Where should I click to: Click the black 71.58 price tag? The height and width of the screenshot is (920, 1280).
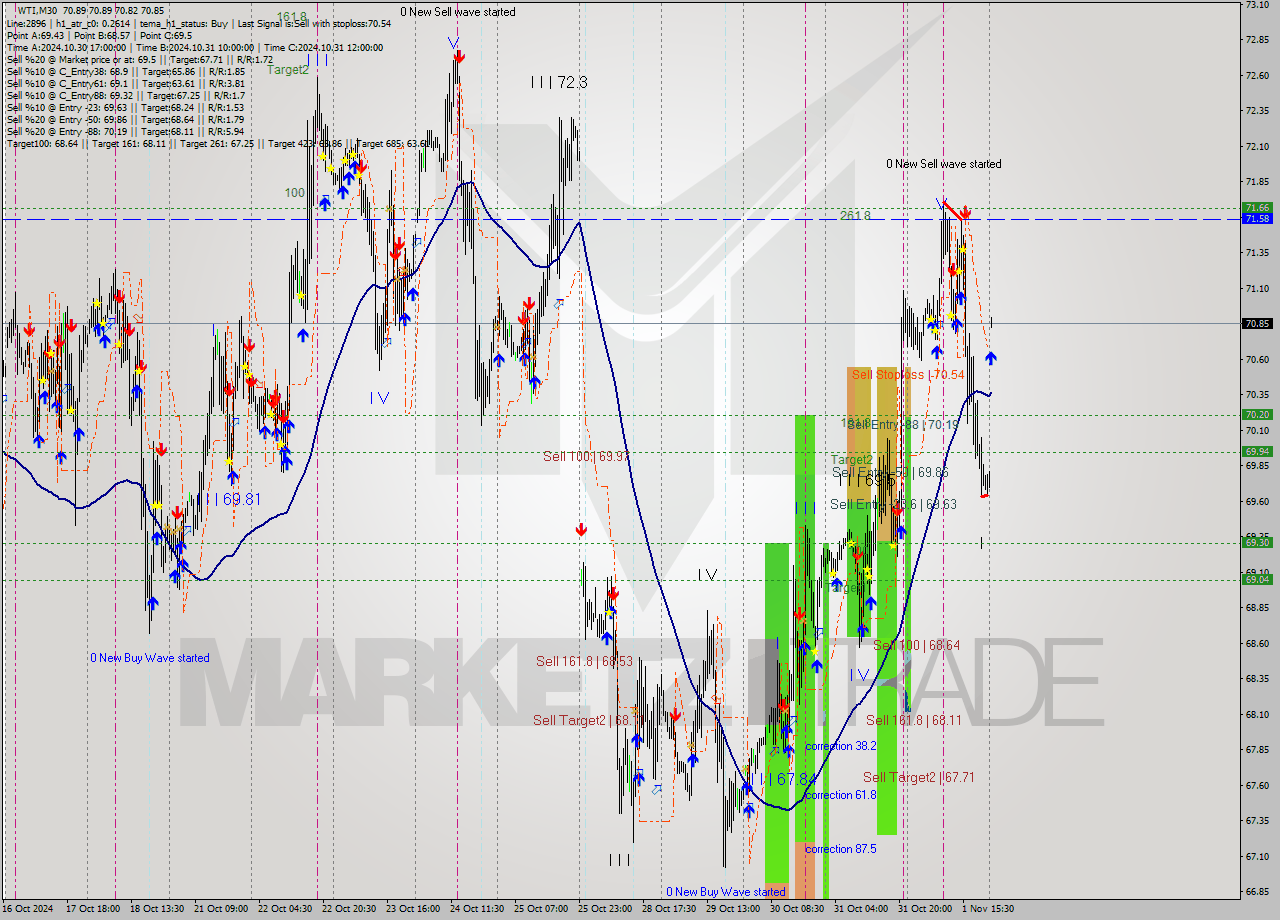tap(1257, 218)
